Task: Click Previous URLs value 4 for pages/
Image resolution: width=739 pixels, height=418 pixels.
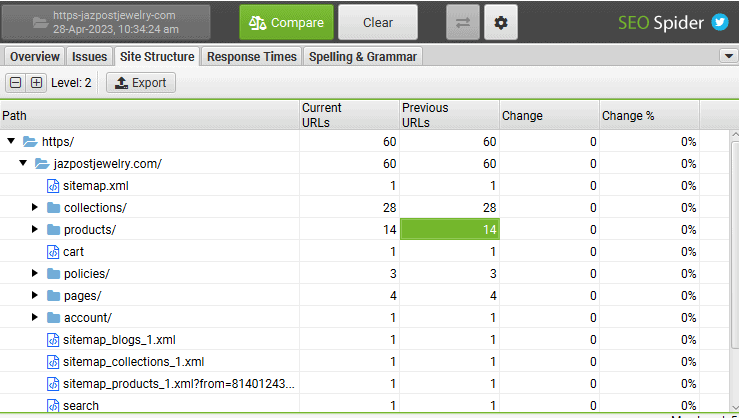Action: [x=493, y=295]
